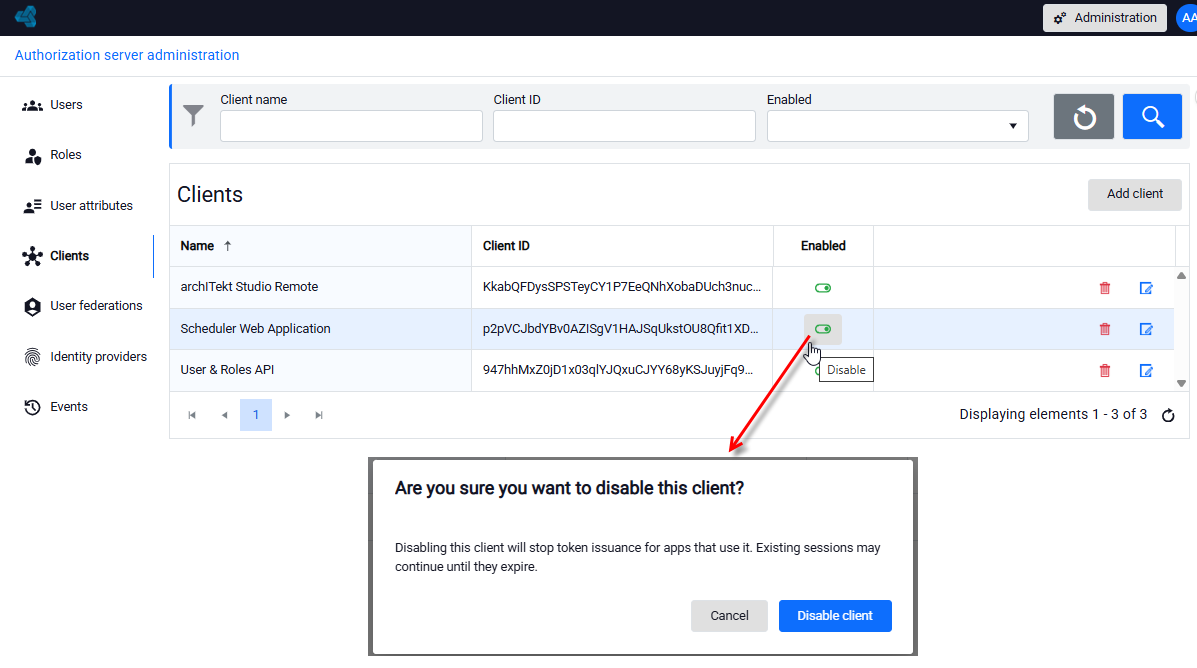Go to first page of clients
The width and height of the screenshot is (1197, 668).
[x=192, y=415]
